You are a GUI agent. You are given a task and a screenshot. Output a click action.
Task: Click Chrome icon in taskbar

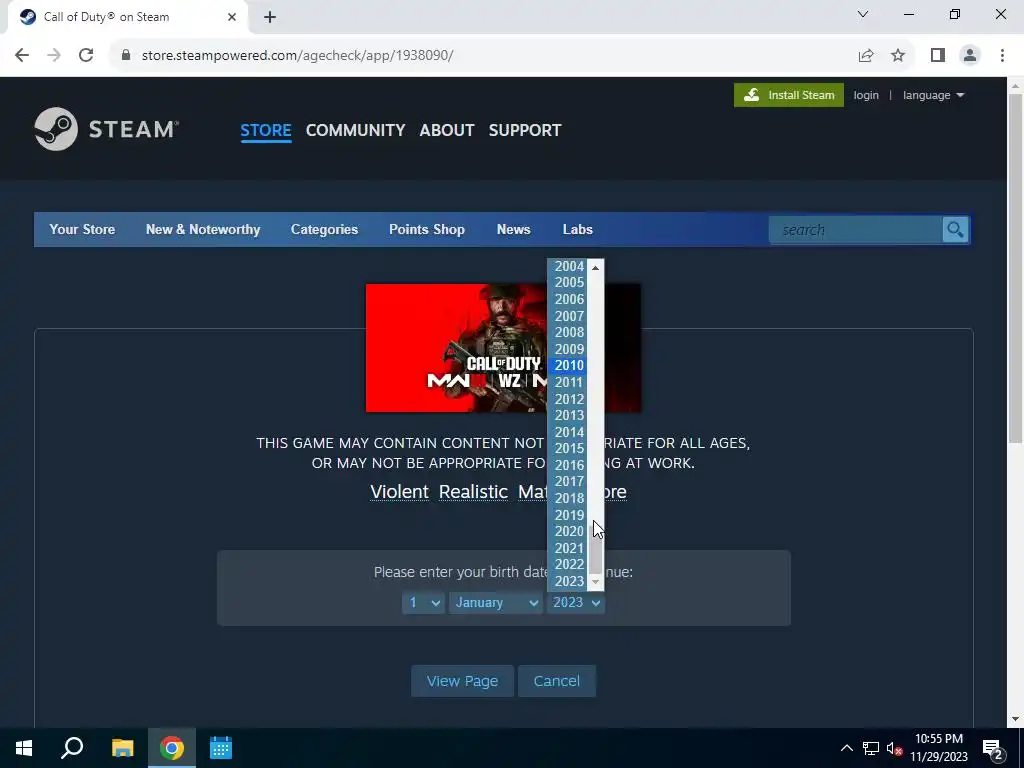[172, 748]
